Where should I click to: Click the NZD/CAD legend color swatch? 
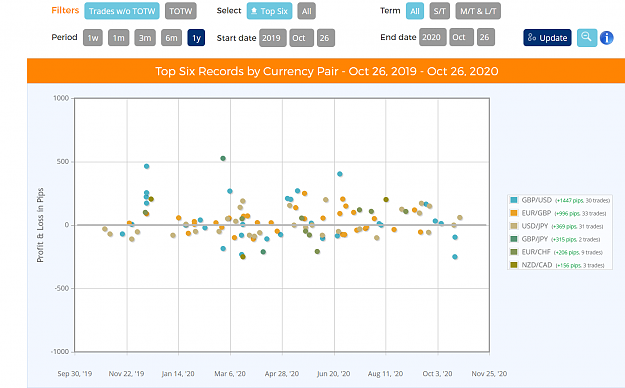514,265
